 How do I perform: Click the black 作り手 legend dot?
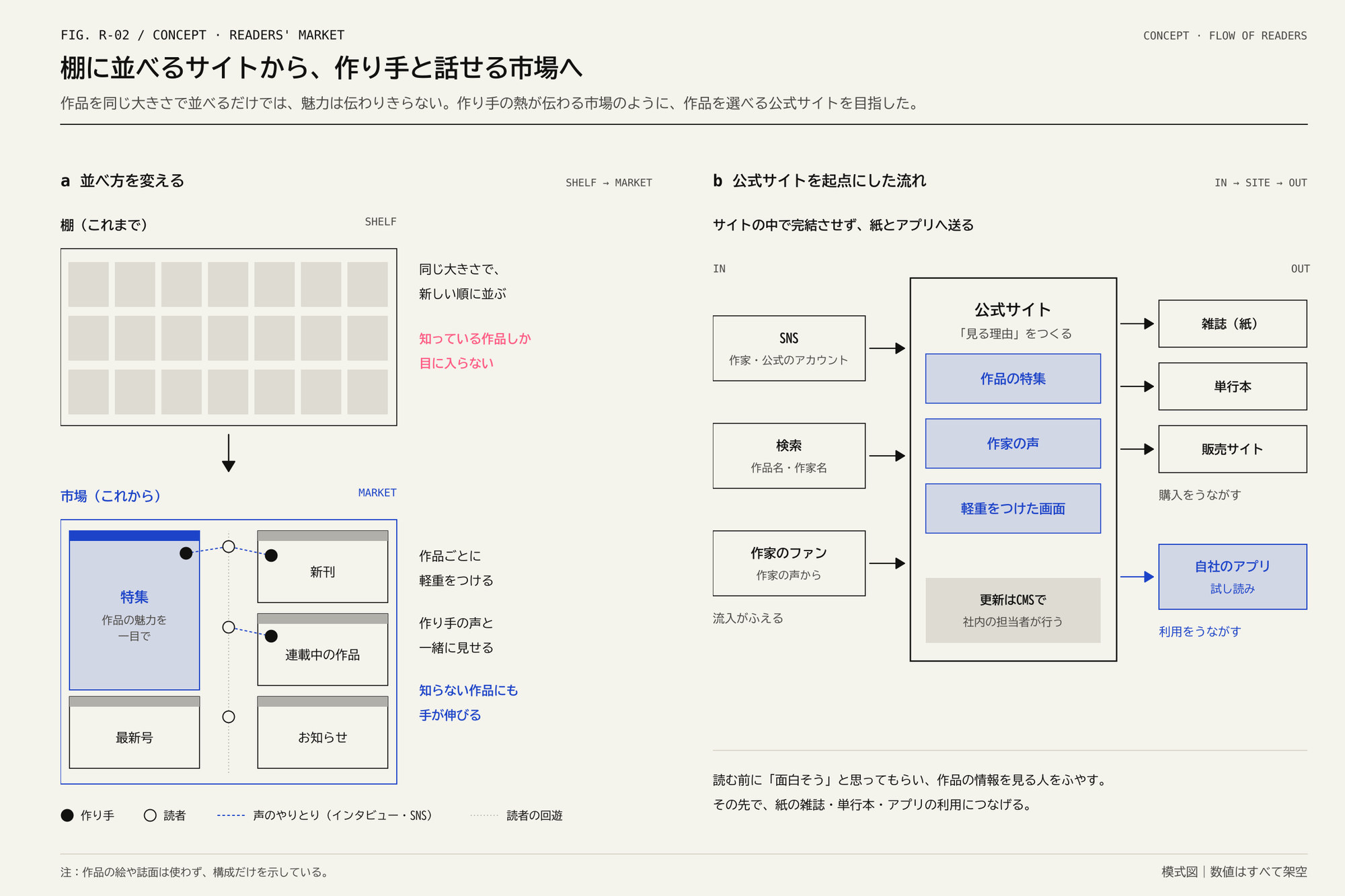click(67, 815)
